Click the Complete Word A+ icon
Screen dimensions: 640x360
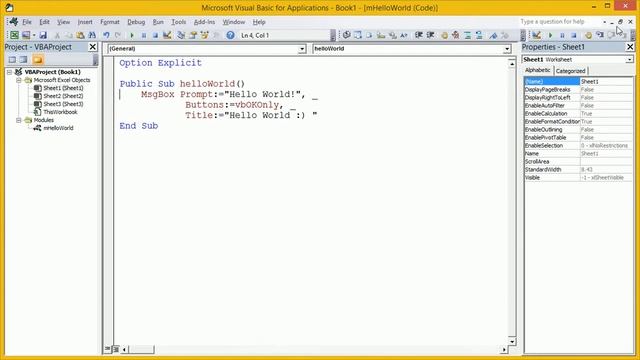click(404, 35)
